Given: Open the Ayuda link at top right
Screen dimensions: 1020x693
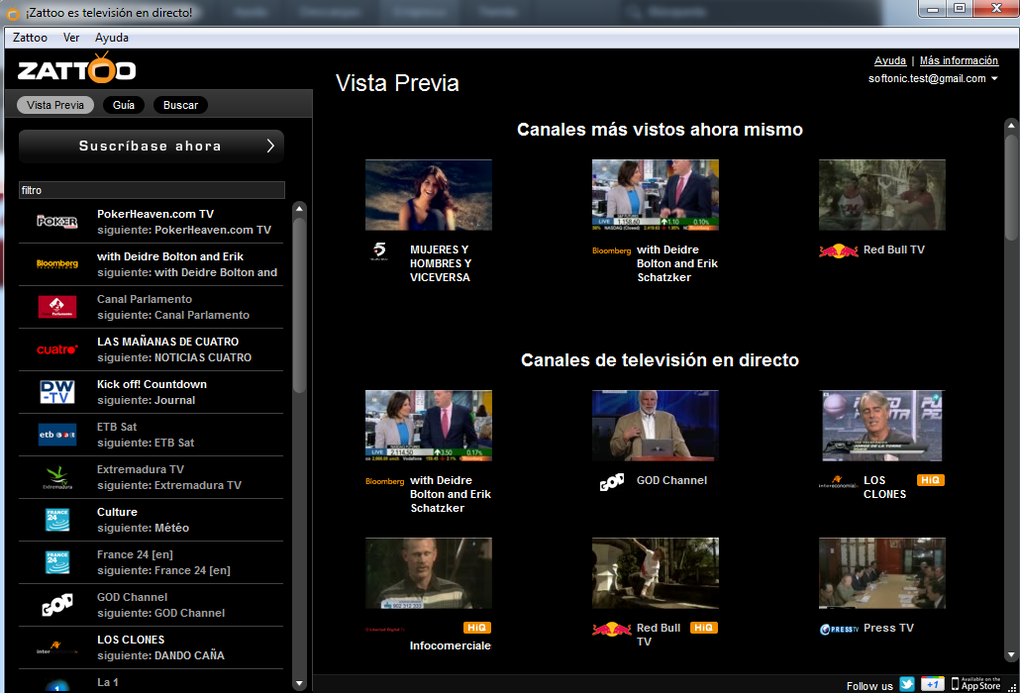Looking at the screenshot, I should (890, 61).
